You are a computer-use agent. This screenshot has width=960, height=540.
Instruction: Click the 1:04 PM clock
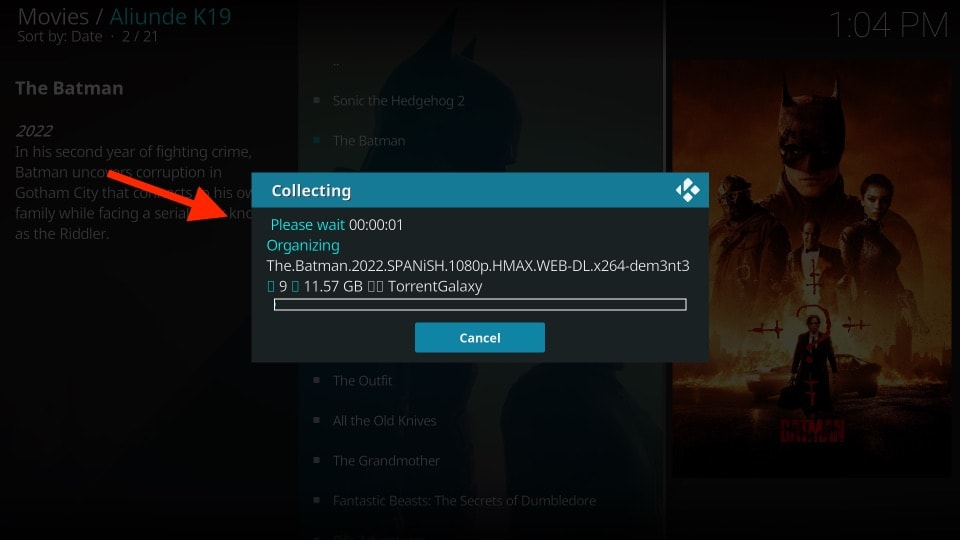click(x=888, y=26)
